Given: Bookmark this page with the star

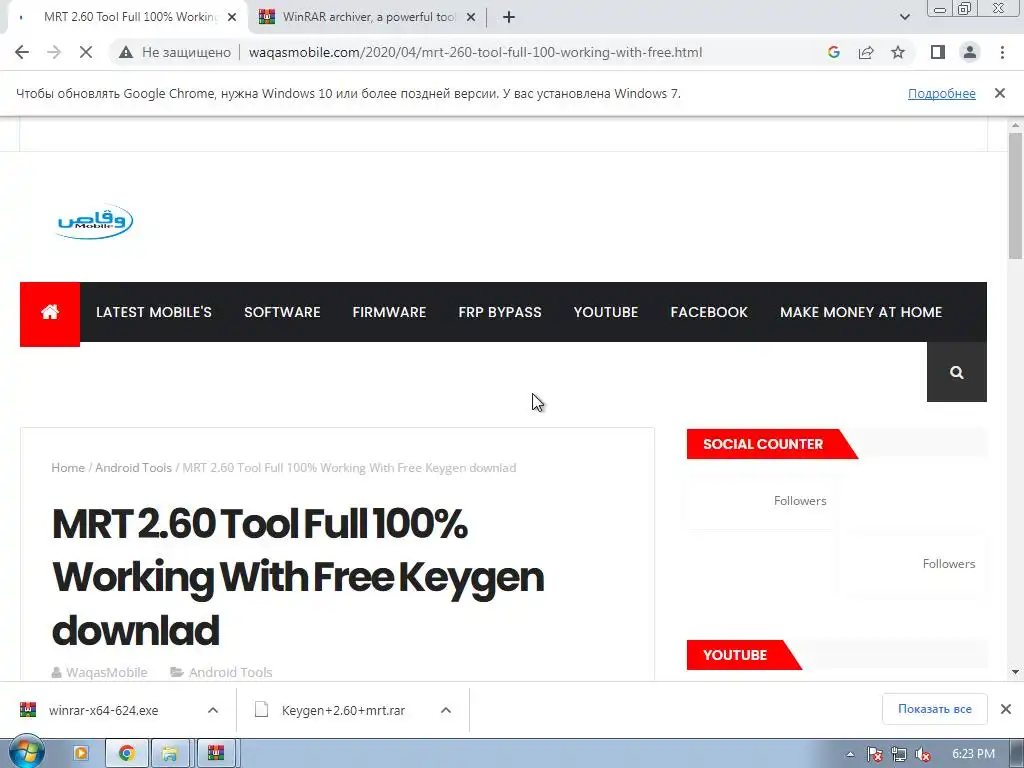Looking at the screenshot, I should pos(898,52).
